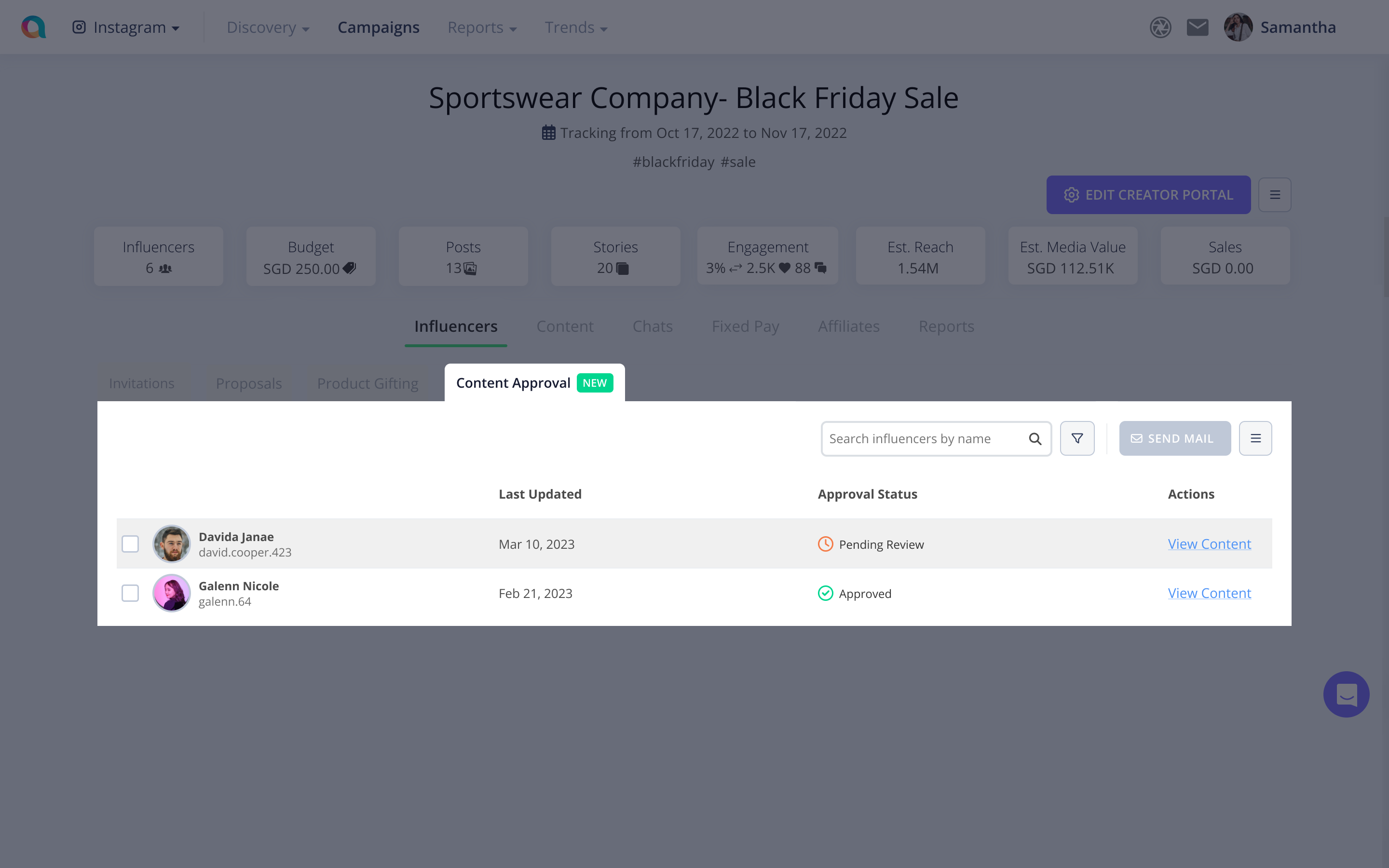Expand the Instagram platform dropdown
Viewport: 1389px width, 868px height.
coord(126,27)
